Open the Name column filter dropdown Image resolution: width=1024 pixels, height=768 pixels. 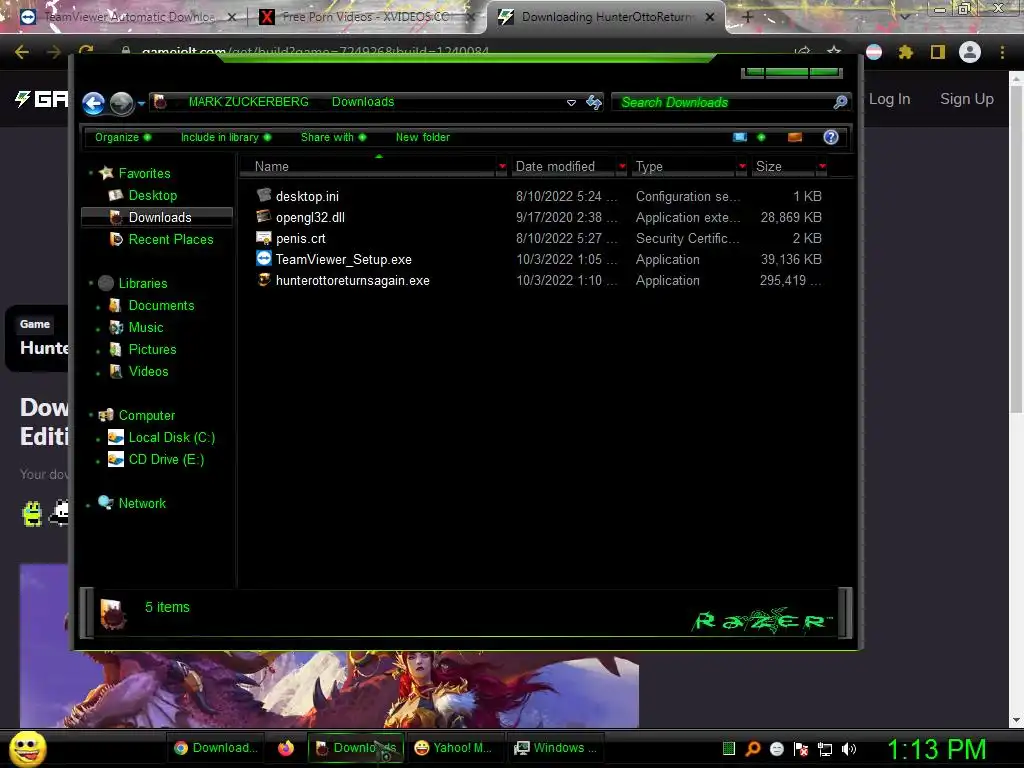coord(502,167)
